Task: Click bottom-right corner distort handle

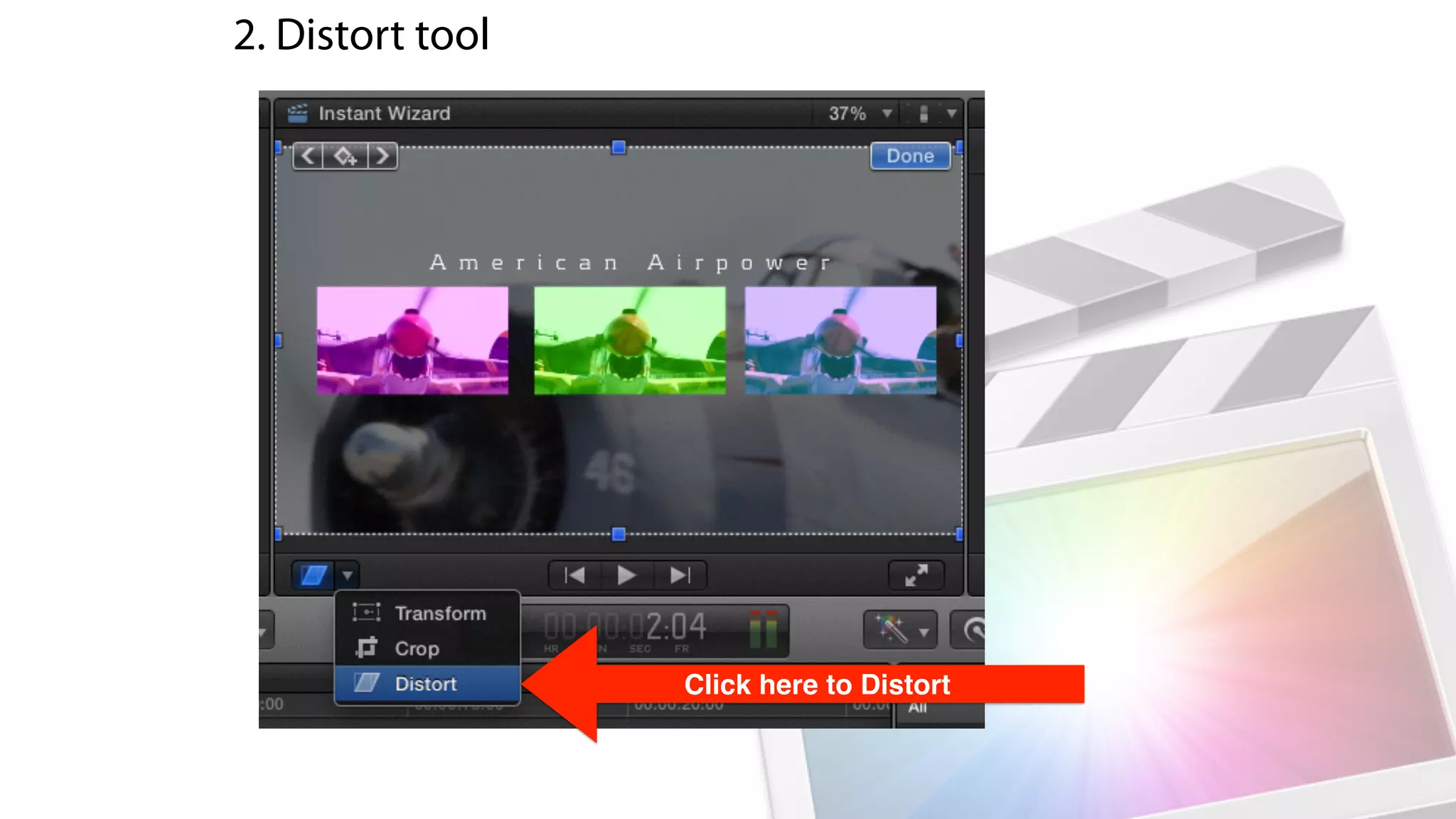Action: tap(959, 534)
